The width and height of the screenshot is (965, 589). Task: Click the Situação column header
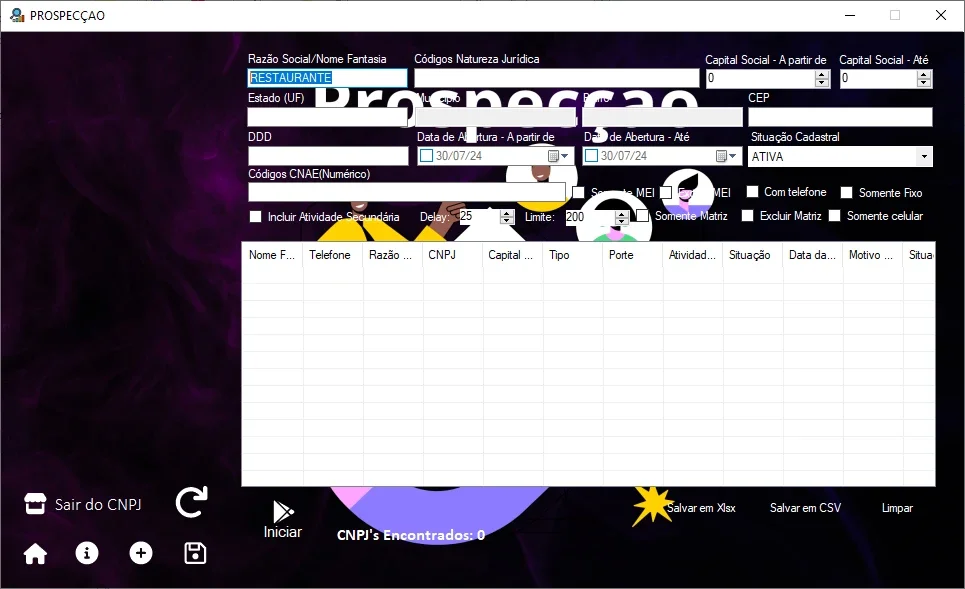752,255
